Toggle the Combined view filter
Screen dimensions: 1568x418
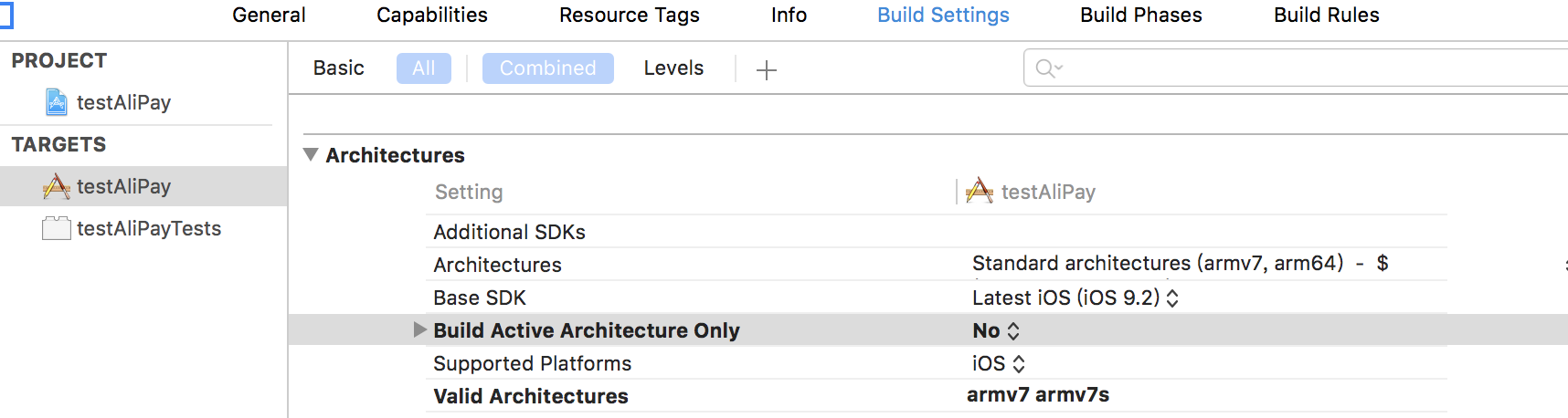(x=547, y=68)
